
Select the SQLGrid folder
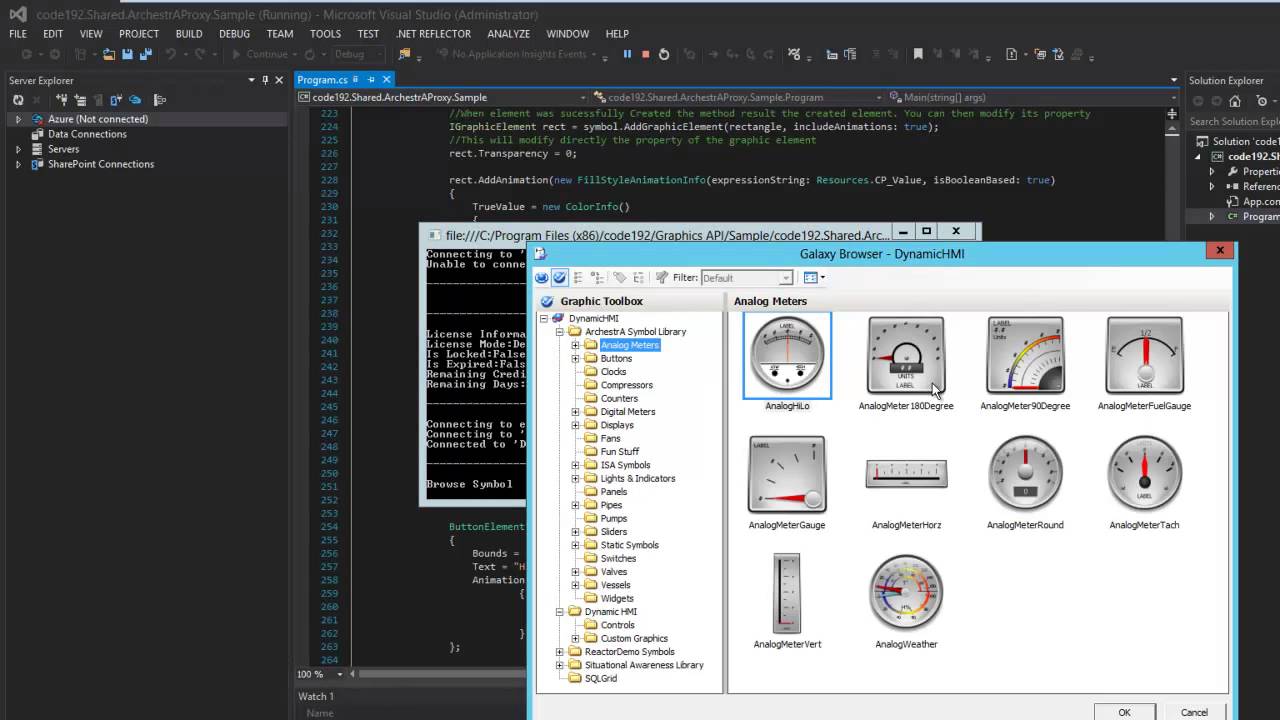pos(600,679)
